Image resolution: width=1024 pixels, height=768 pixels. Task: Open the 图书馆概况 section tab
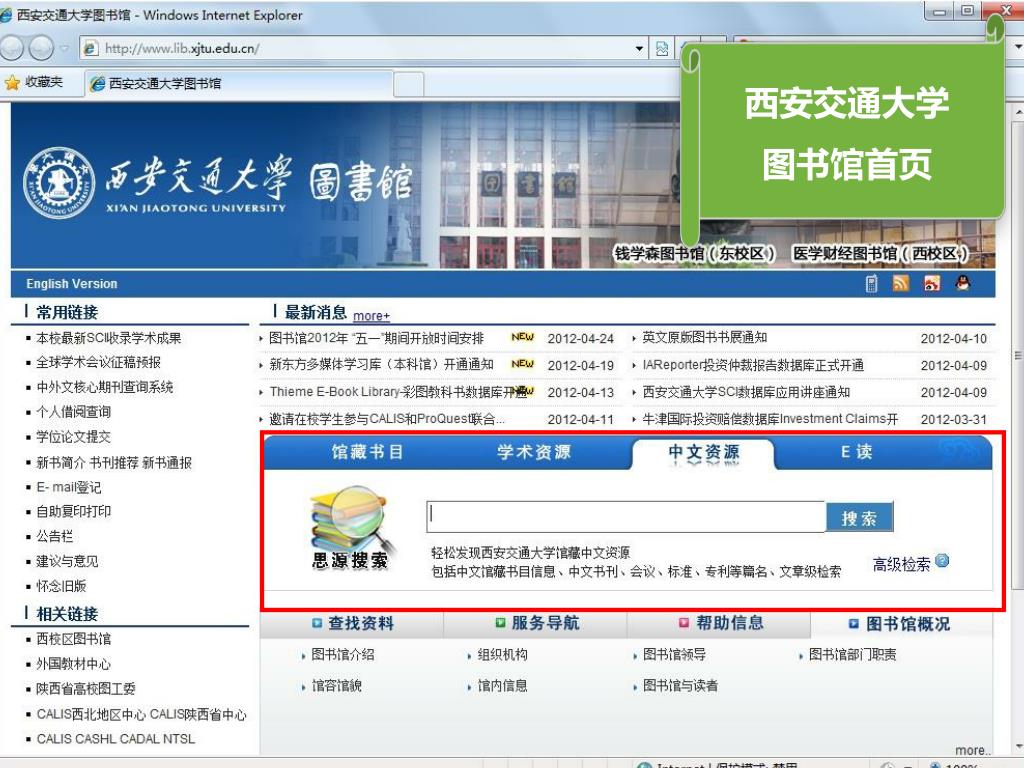tap(901, 624)
